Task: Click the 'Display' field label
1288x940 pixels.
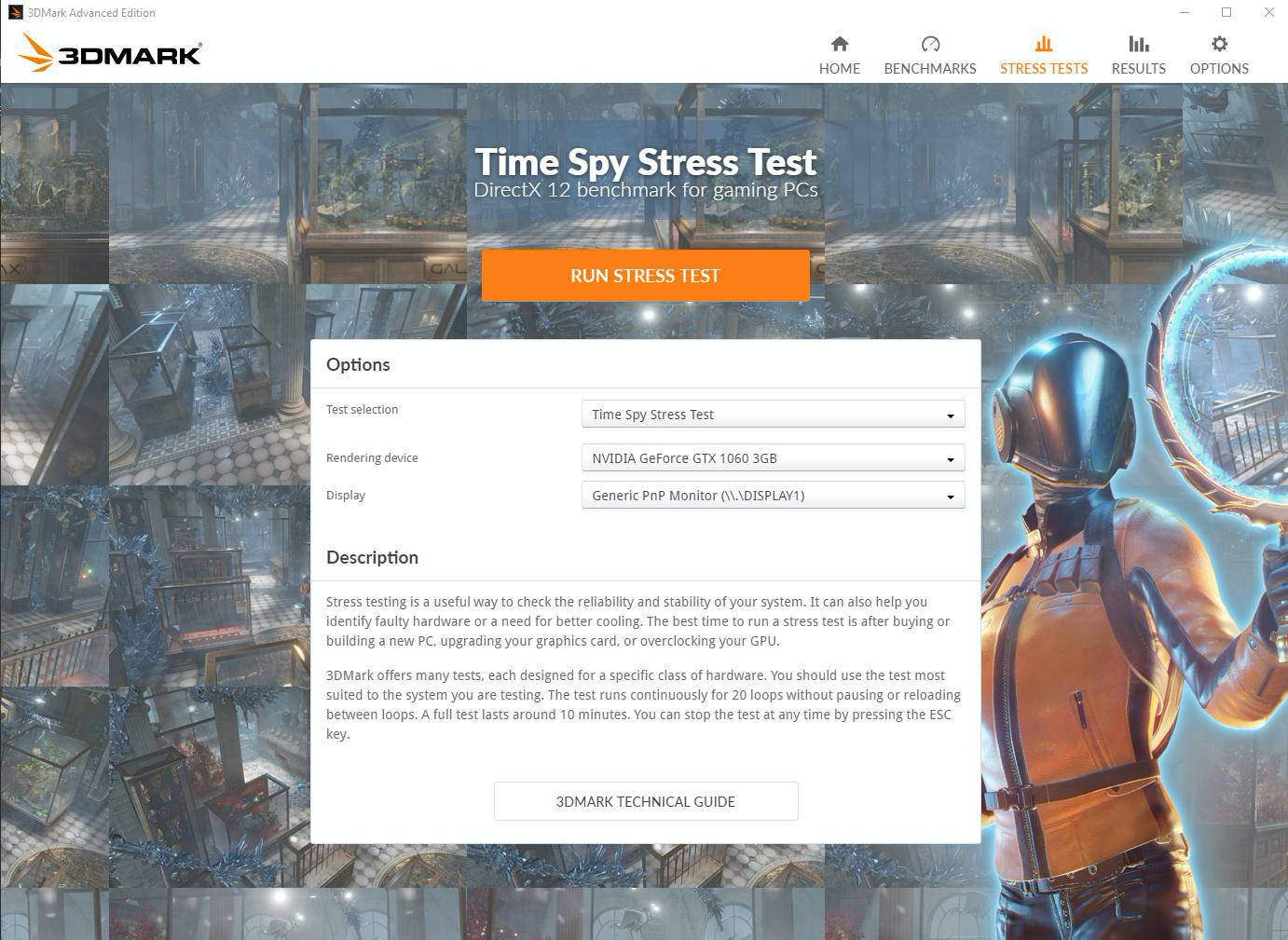Action: [346, 495]
